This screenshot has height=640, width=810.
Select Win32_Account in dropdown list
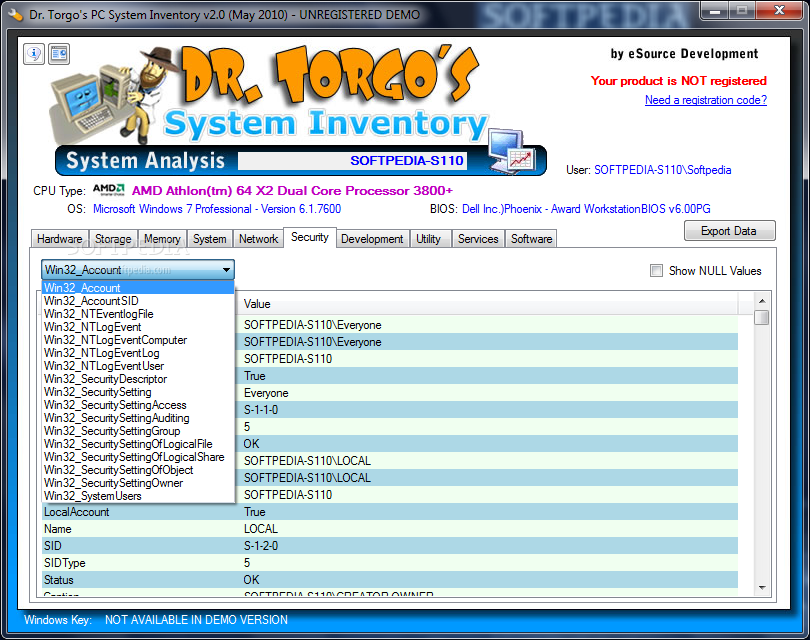[138, 288]
